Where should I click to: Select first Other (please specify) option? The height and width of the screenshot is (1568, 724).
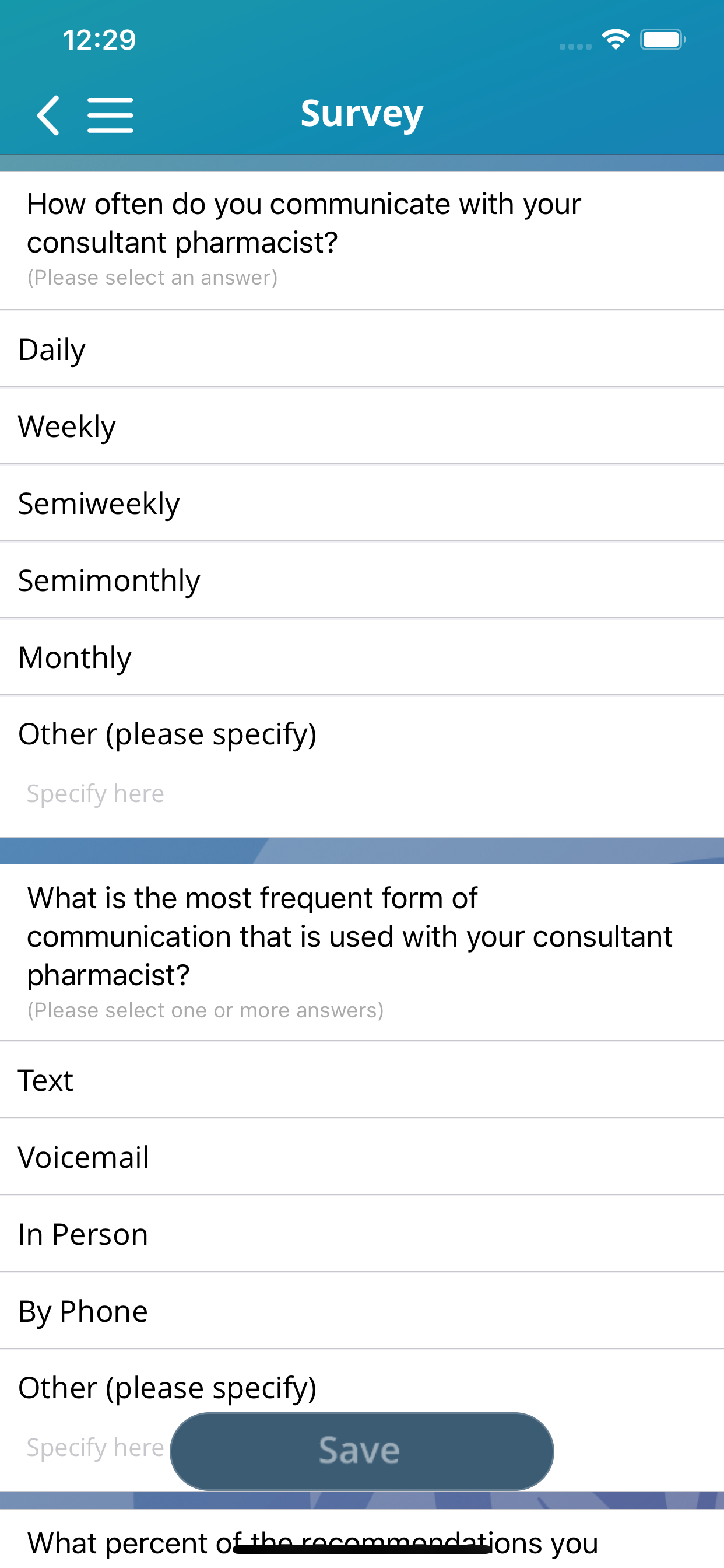click(362, 734)
